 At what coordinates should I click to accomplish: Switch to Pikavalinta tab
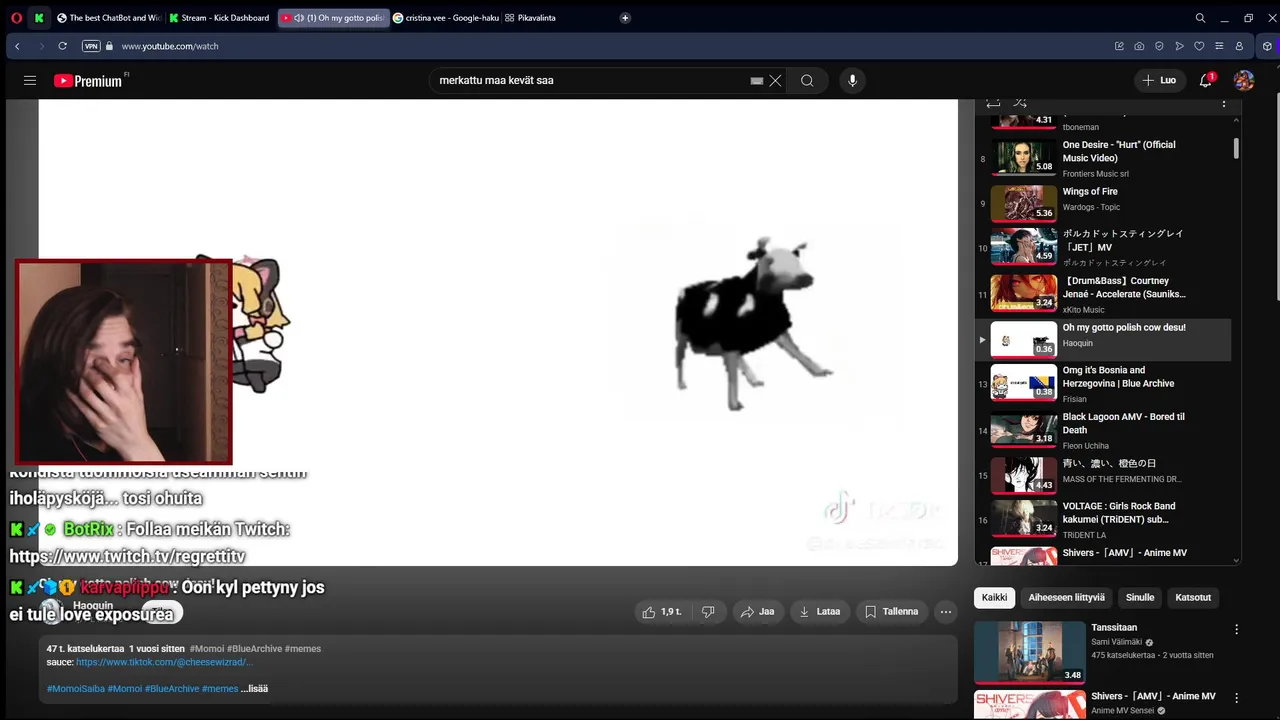530,18
